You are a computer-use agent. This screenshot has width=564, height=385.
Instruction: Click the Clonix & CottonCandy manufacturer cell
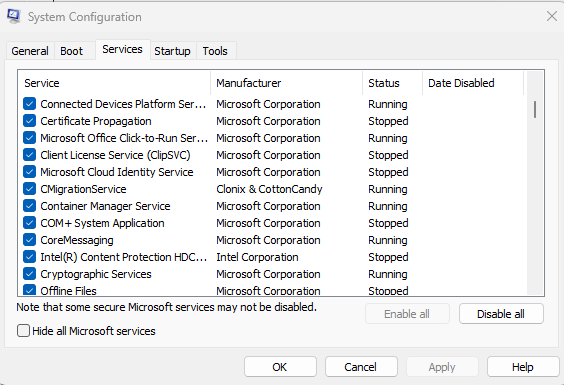tap(269, 189)
